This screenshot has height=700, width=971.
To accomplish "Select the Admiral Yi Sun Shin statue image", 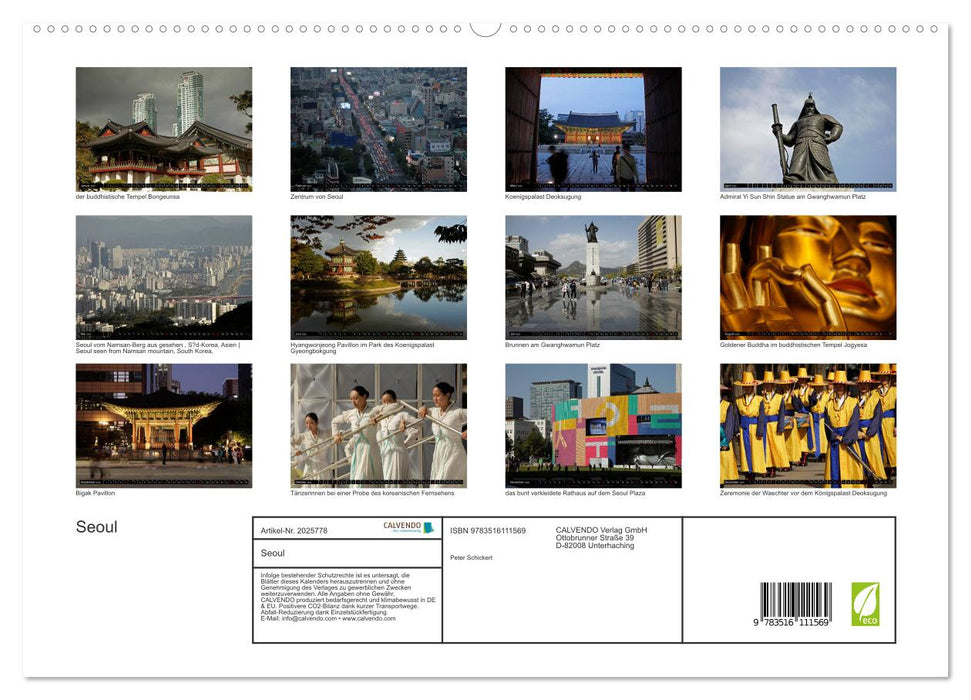I will 806,129.
